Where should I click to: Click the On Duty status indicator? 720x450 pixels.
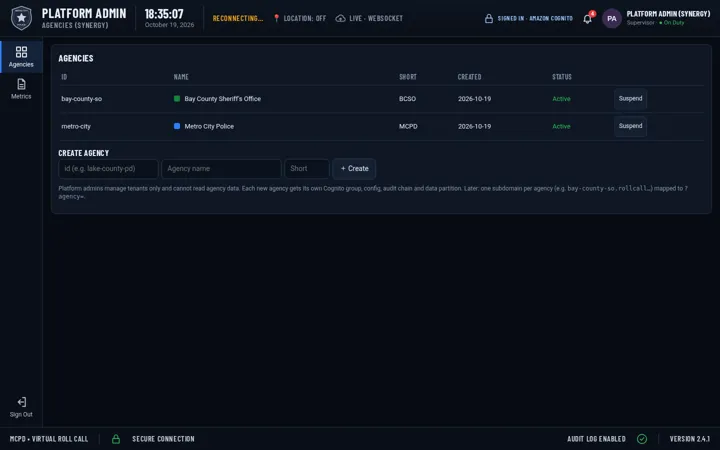(x=671, y=23)
